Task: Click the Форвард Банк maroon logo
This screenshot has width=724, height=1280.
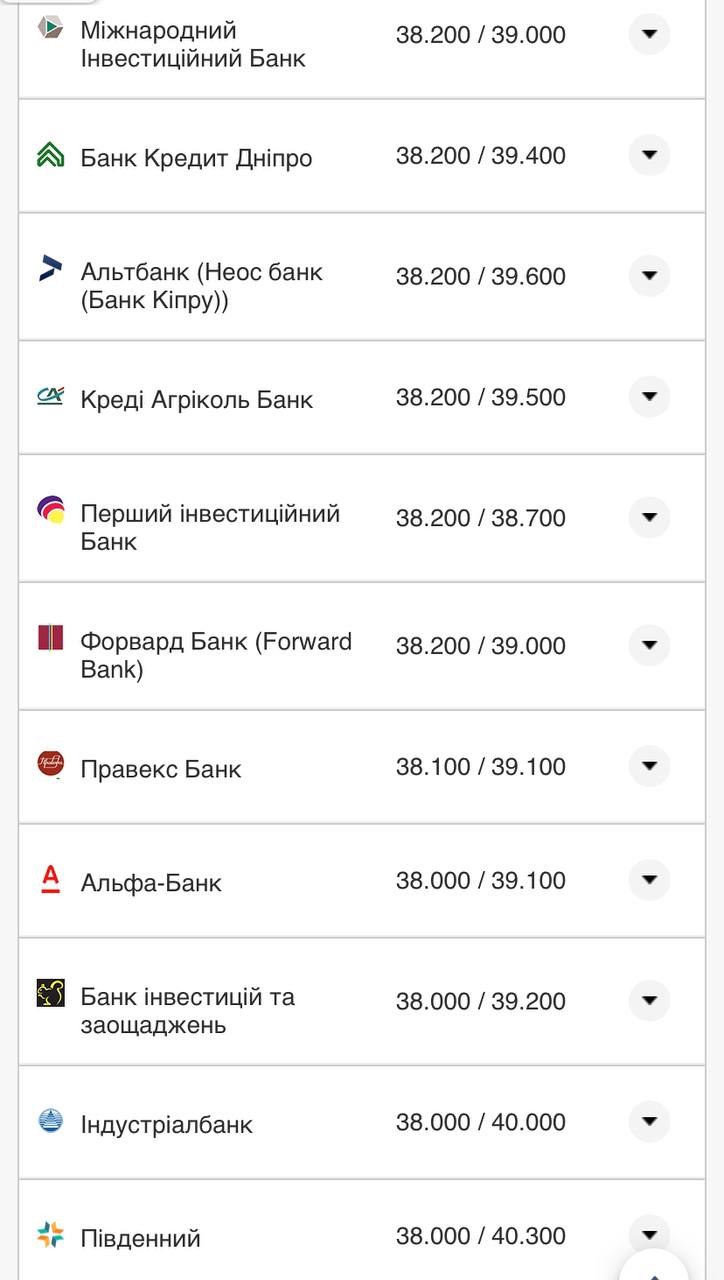Action: pyautogui.click(x=51, y=638)
